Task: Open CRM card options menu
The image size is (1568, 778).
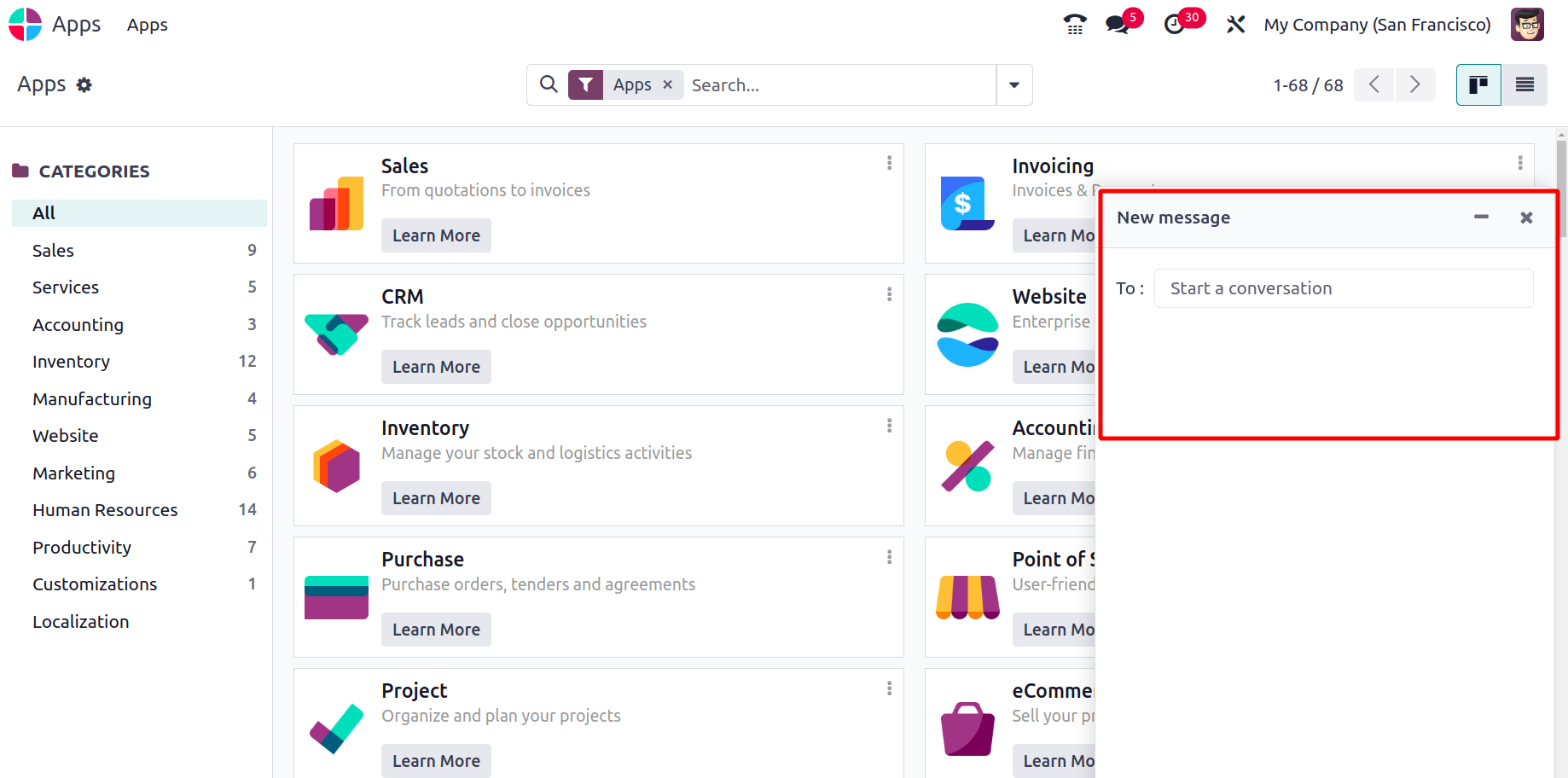Action: tap(889, 294)
